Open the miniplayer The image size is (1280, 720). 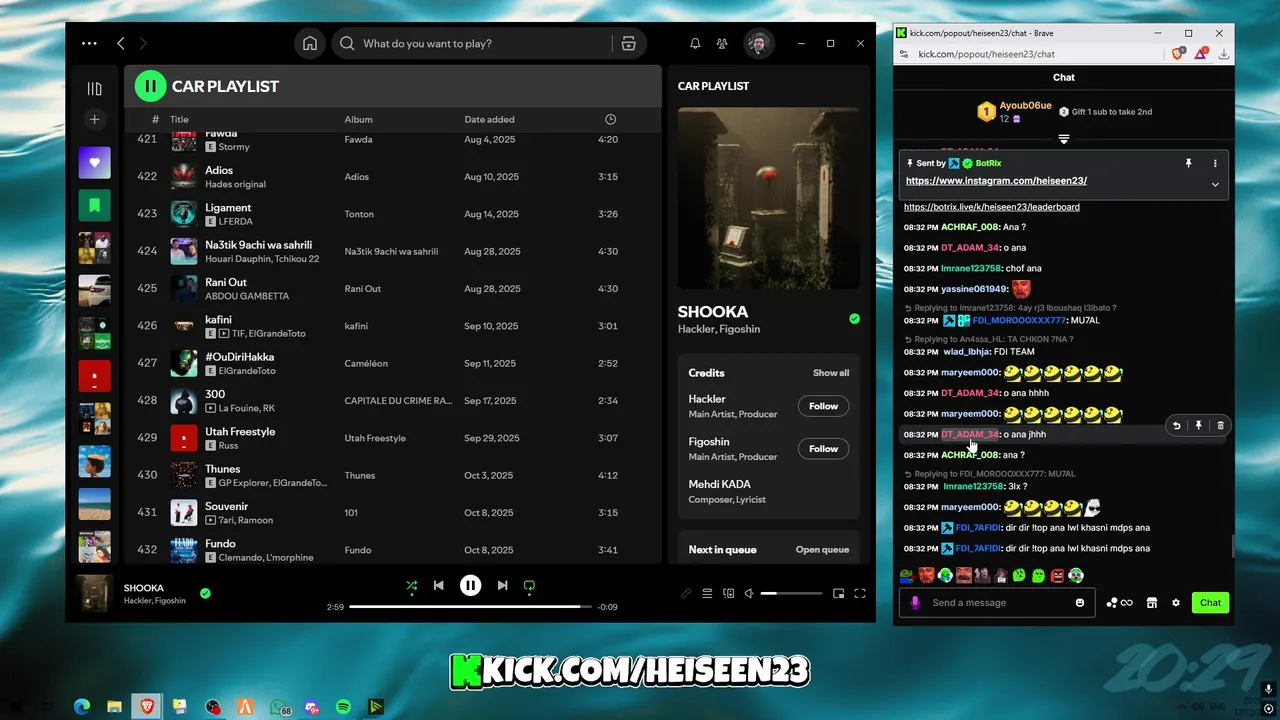[838, 593]
